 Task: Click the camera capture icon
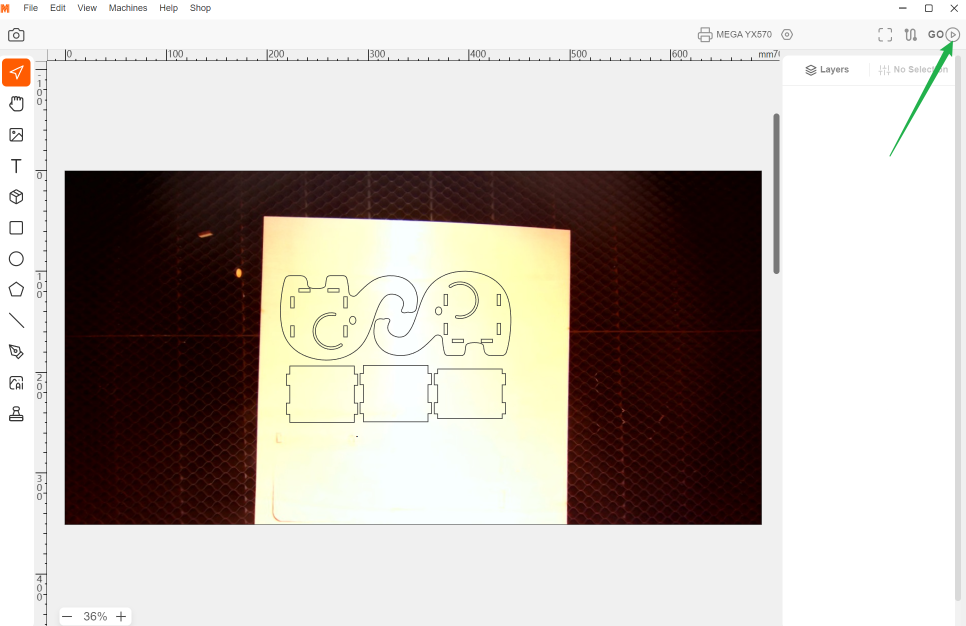pyautogui.click(x=16, y=35)
